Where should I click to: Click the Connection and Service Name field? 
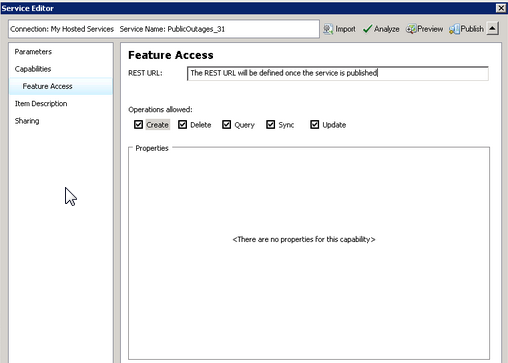pyautogui.click(x=164, y=29)
